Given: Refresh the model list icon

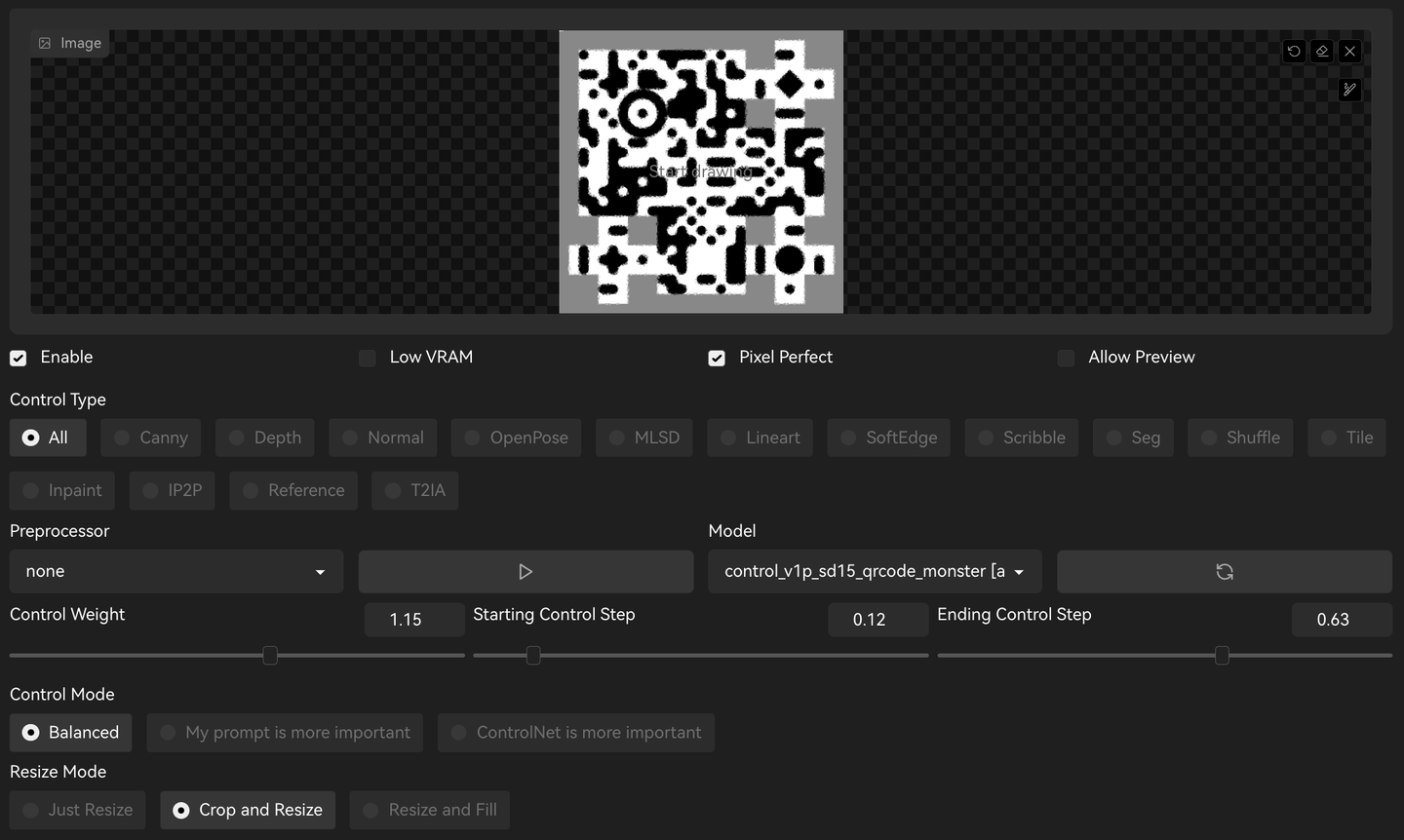Looking at the screenshot, I should [1225, 572].
